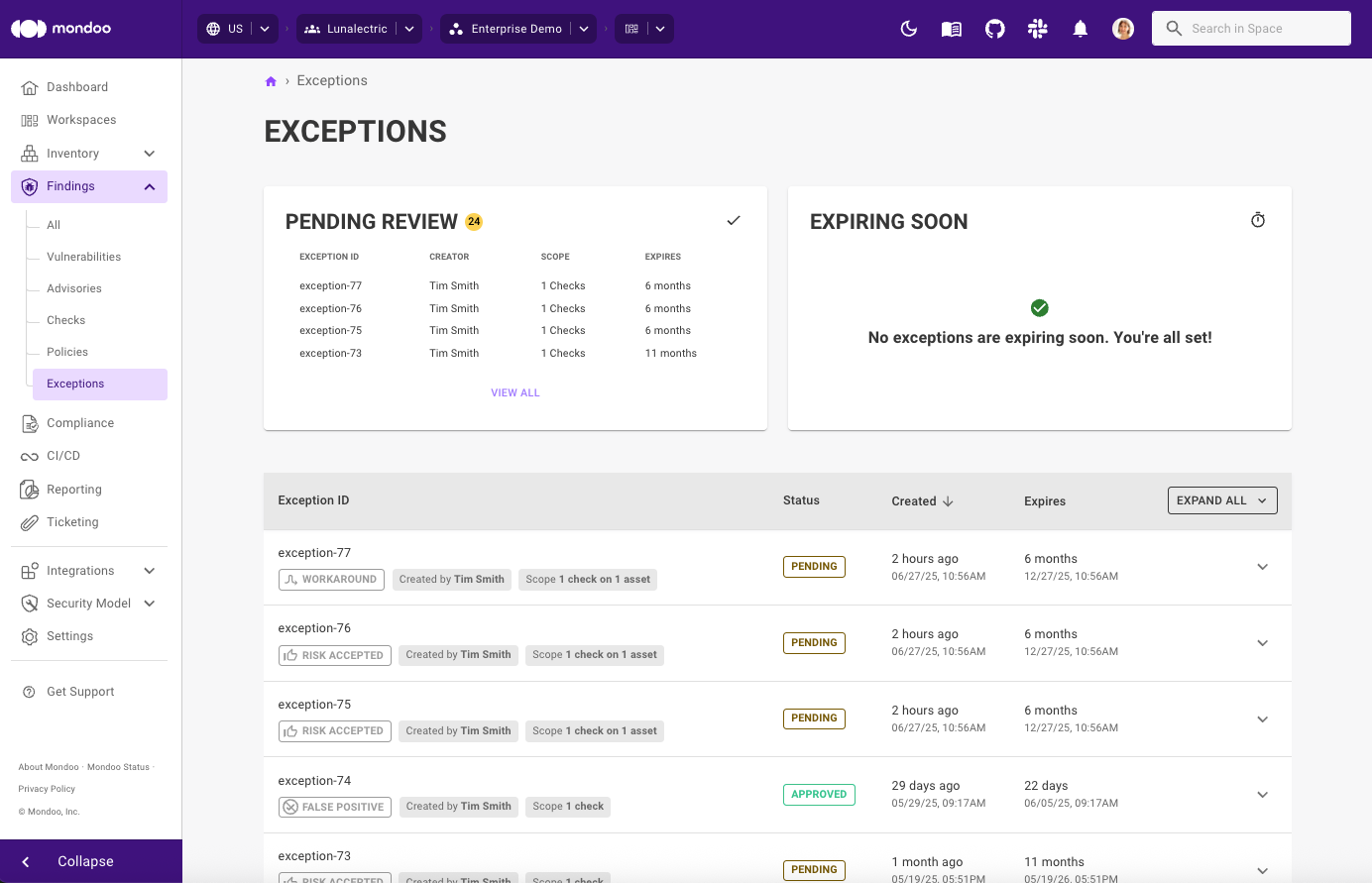
Task: Expand the exception-77 row details
Action: tap(1262, 567)
